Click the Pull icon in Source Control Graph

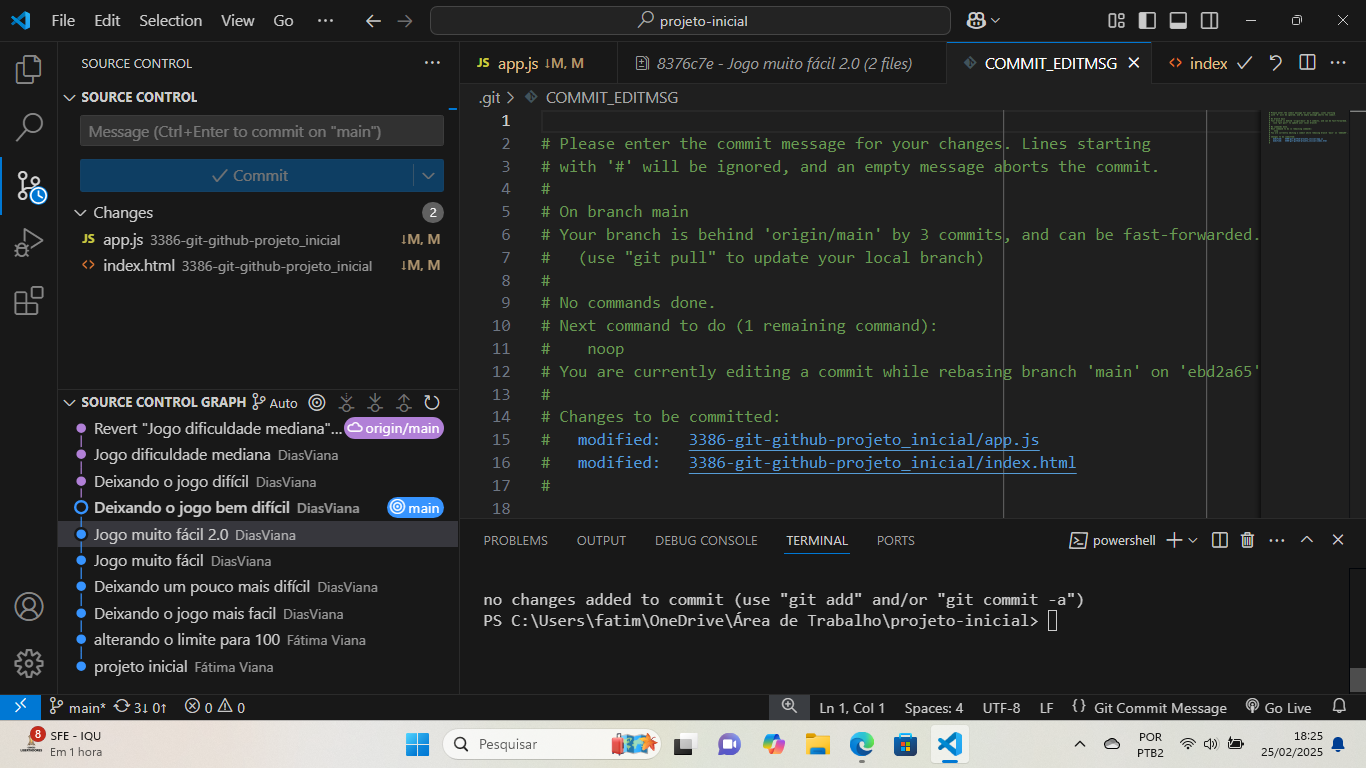(x=375, y=402)
